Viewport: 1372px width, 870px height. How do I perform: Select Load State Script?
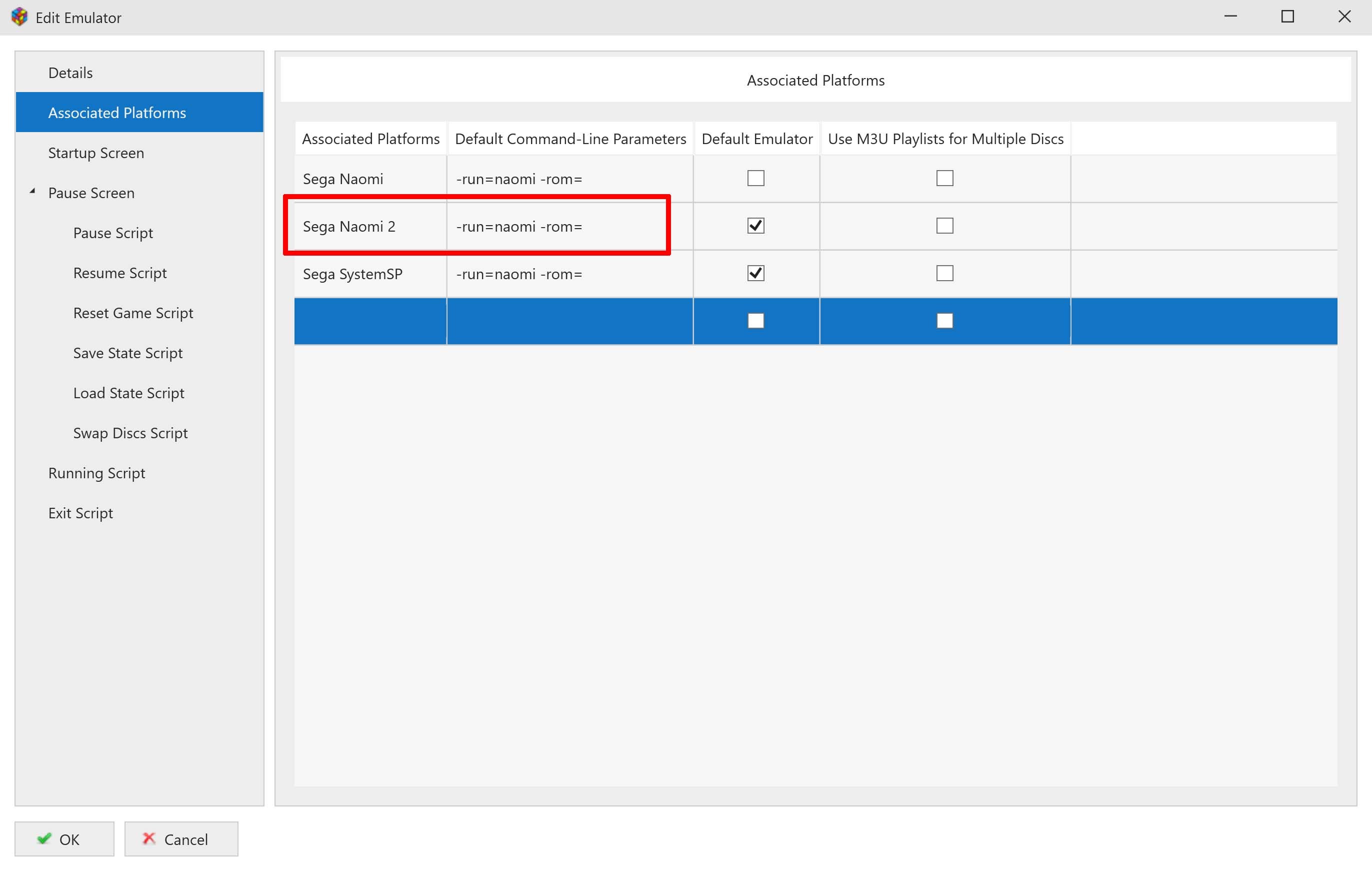point(128,393)
